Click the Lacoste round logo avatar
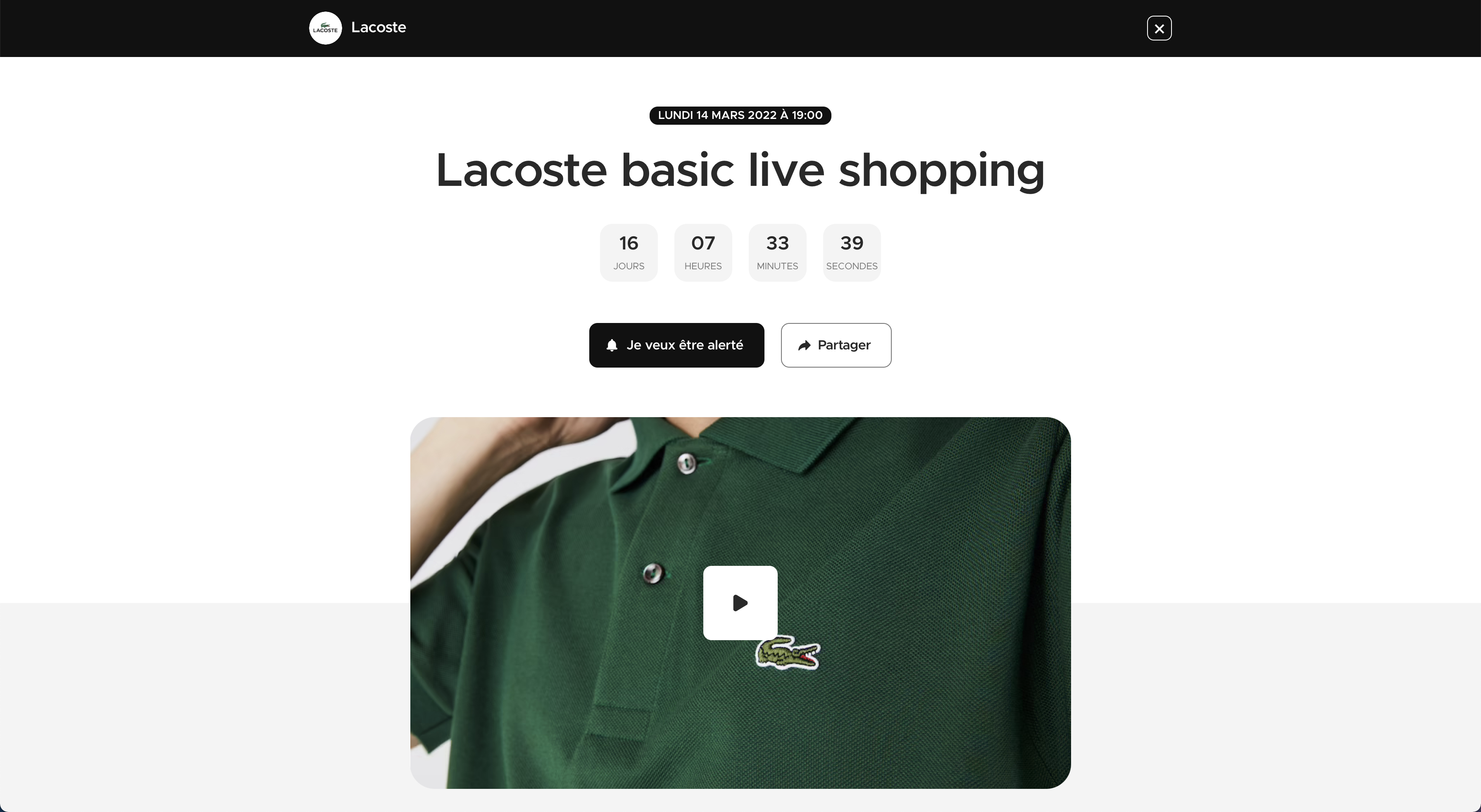The image size is (1481, 812). click(325, 28)
